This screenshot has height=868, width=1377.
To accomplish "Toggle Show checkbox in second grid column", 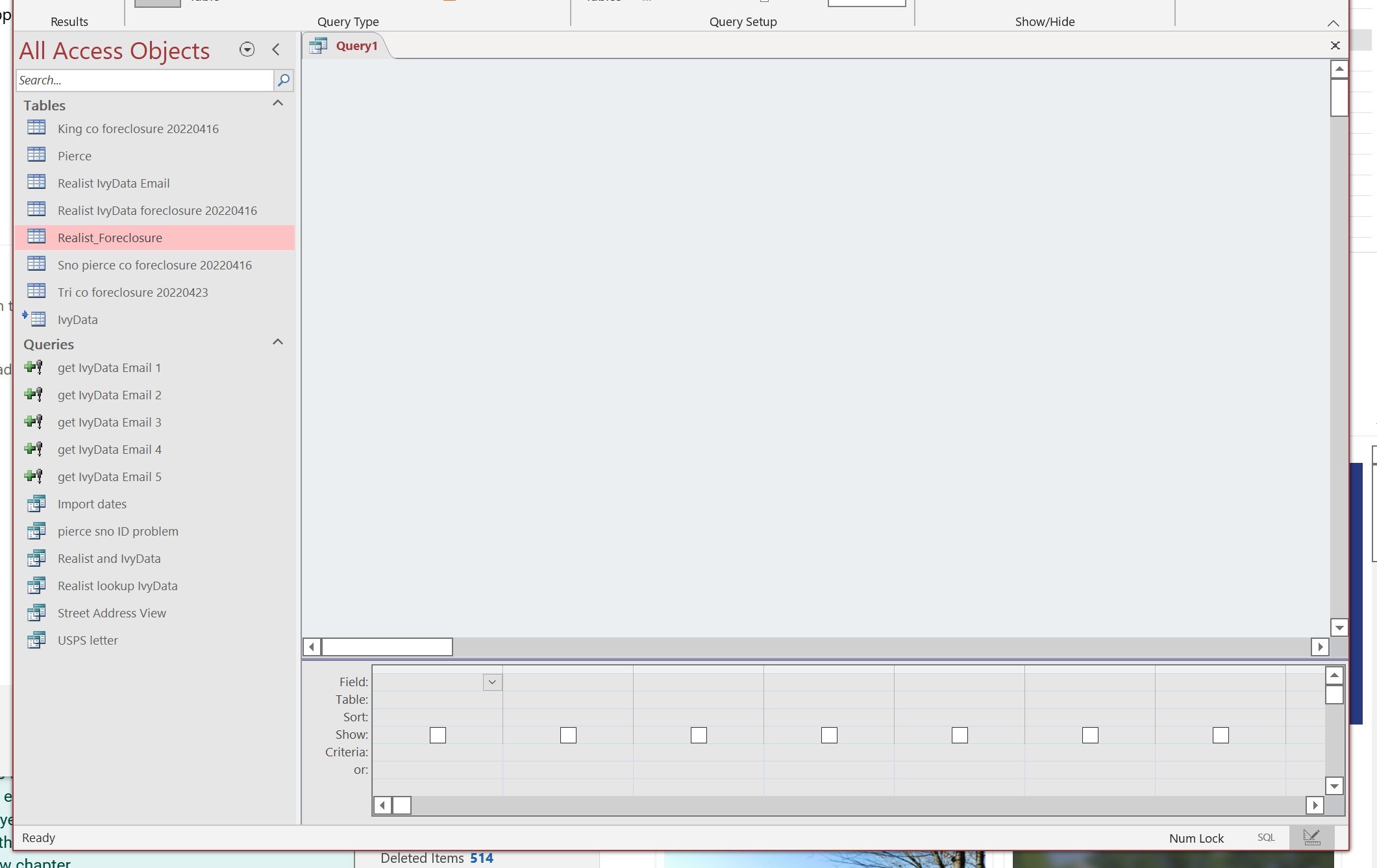I will [568, 735].
